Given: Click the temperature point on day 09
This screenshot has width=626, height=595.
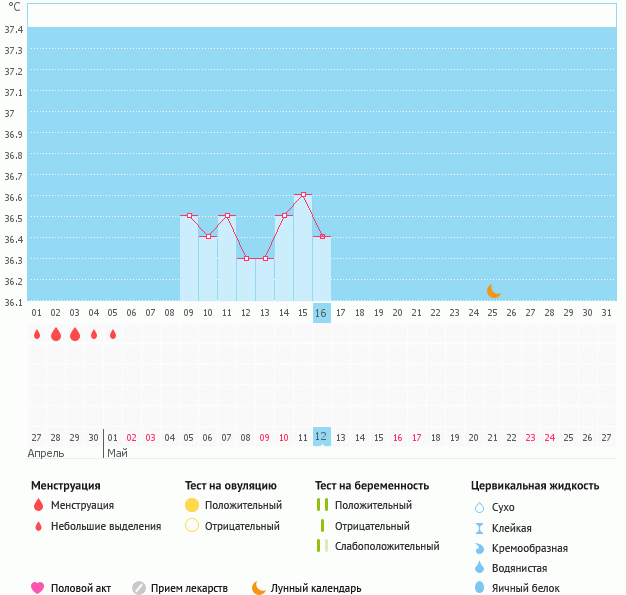Looking at the screenshot, I should point(189,215).
